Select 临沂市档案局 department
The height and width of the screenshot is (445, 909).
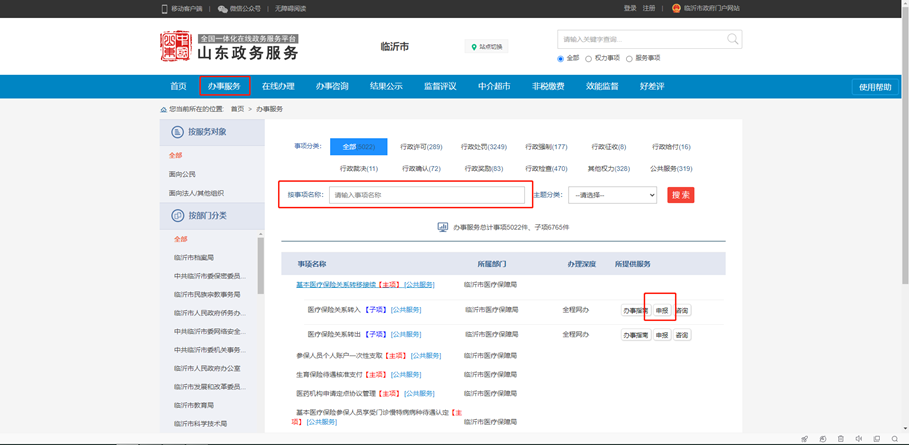pyautogui.click(x=194, y=257)
